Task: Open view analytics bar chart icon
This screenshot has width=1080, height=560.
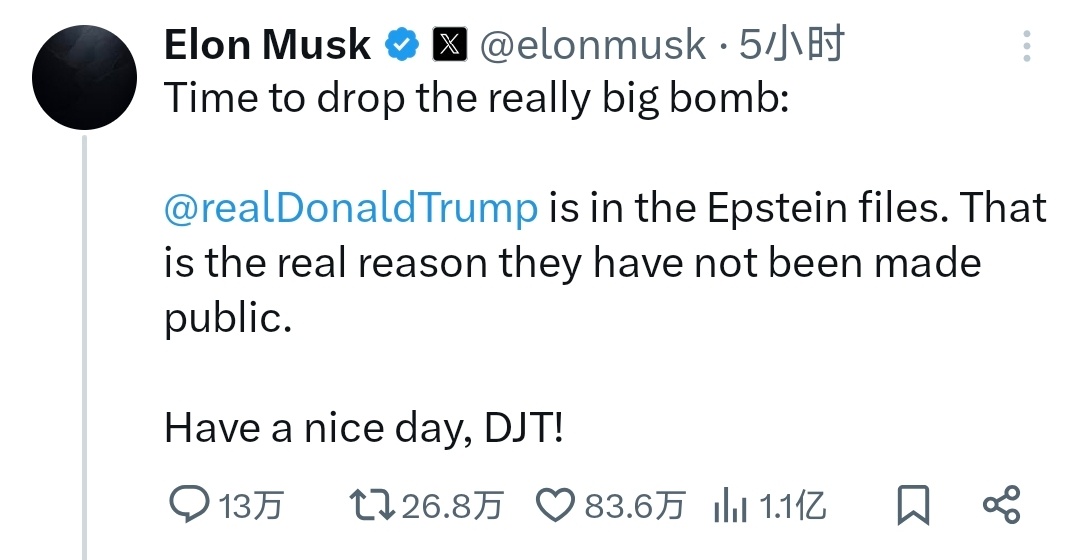Action: [730, 506]
